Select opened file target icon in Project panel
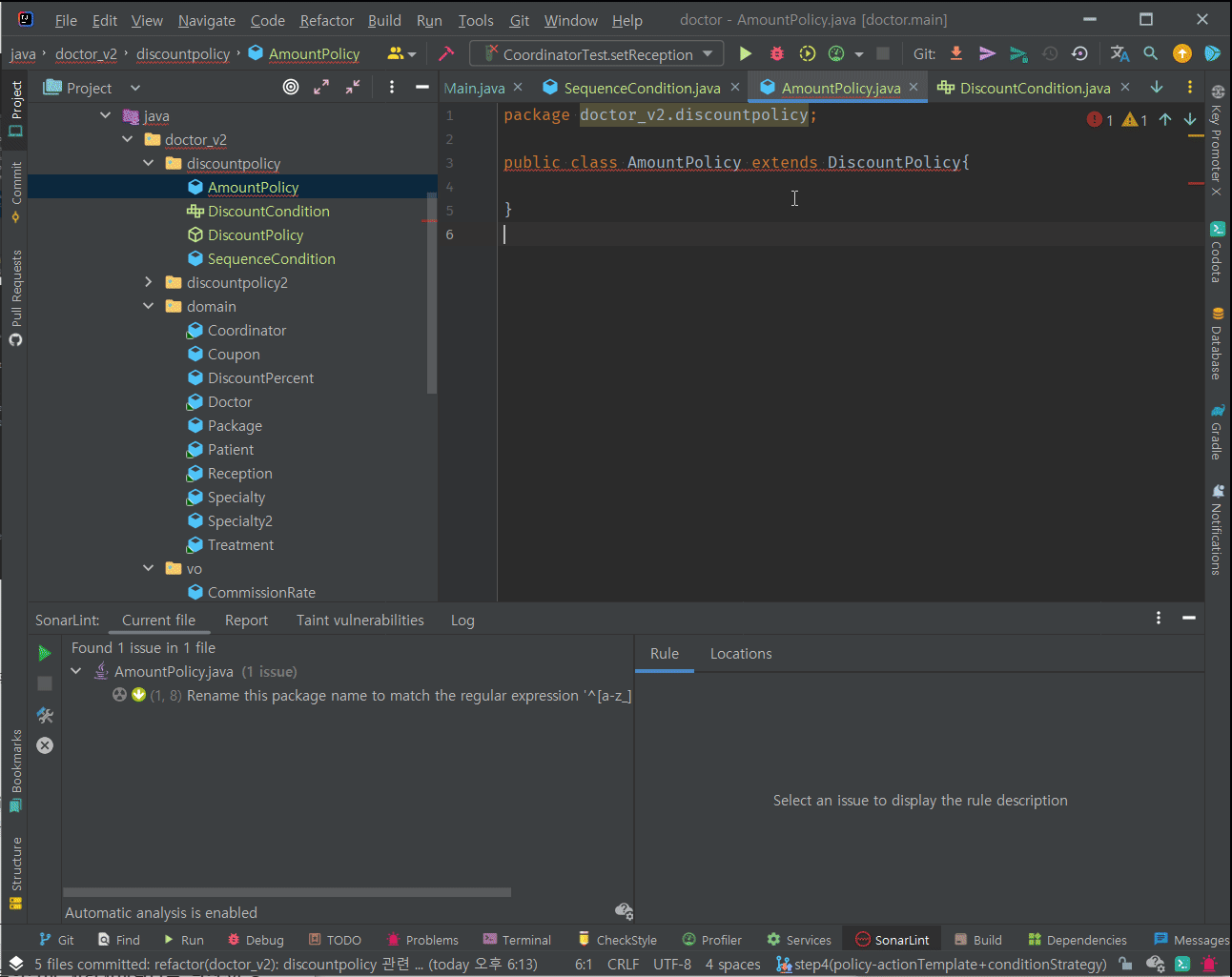 click(291, 87)
